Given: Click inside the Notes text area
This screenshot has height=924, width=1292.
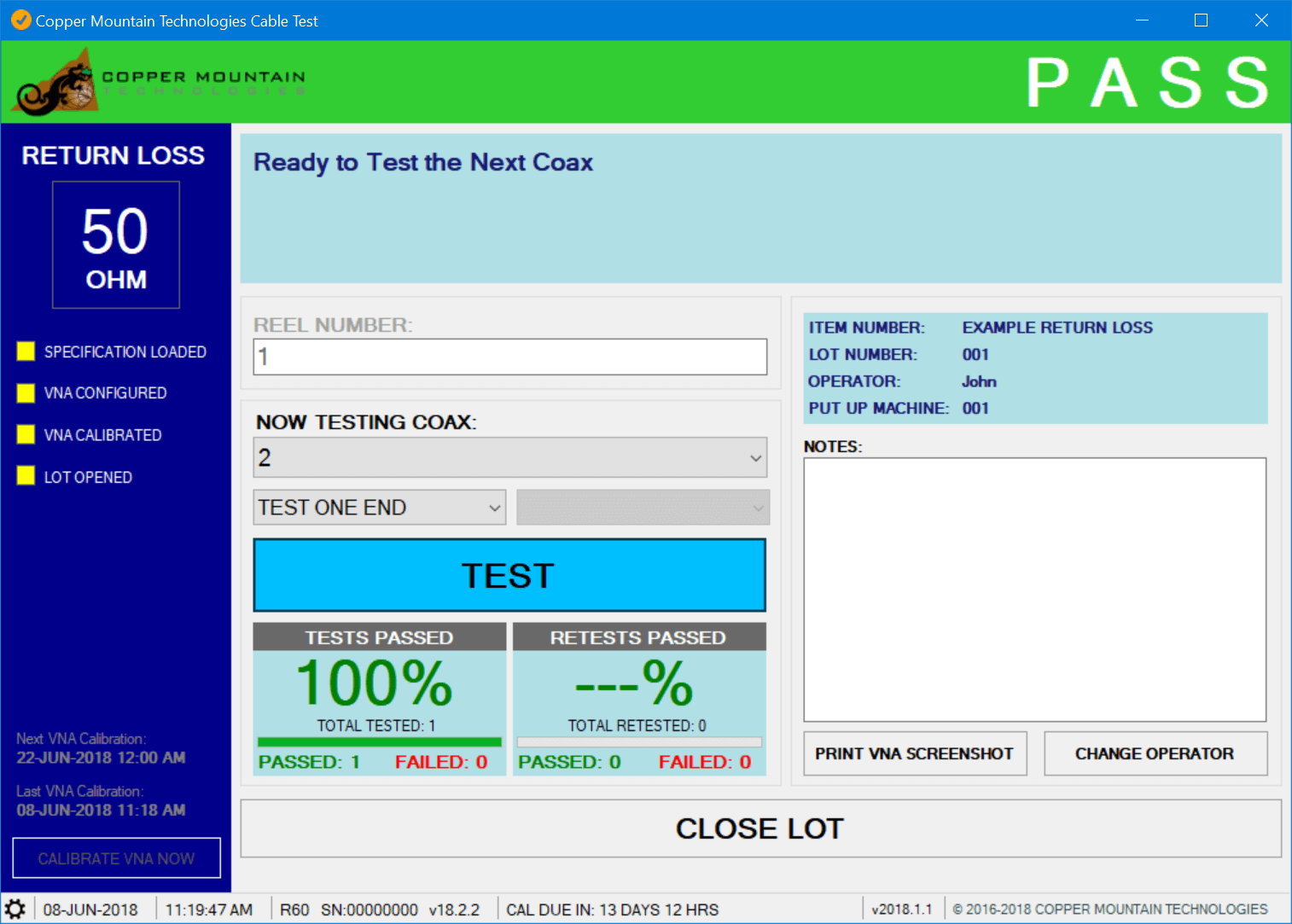Looking at the screenshot, I should tap(1035, 590).
